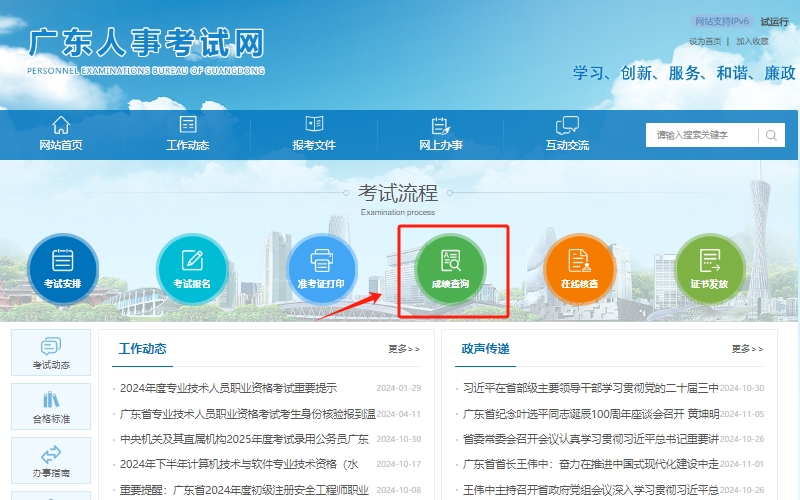This screenshot has width=800, height=500.
Task: Open the 证书发放 certificate issuance icon
Action: (709, 268)
